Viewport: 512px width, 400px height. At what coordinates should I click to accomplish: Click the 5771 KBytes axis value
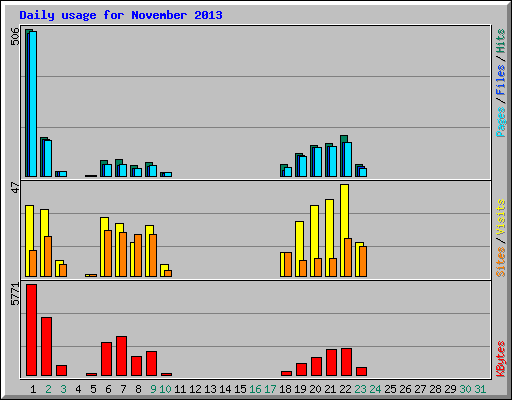point(15,294)
